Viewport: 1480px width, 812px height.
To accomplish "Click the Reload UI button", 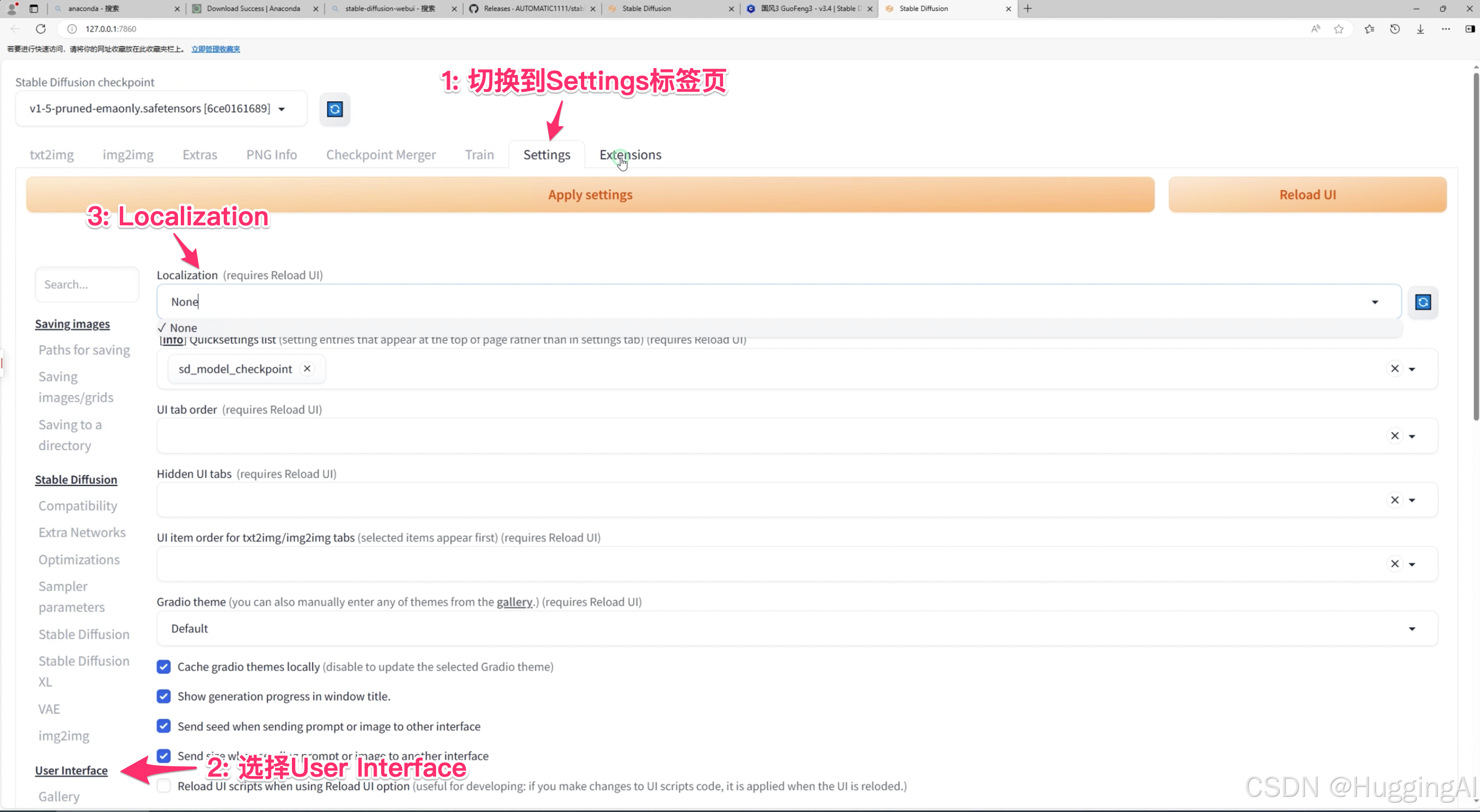I will tap(1307, 195).
